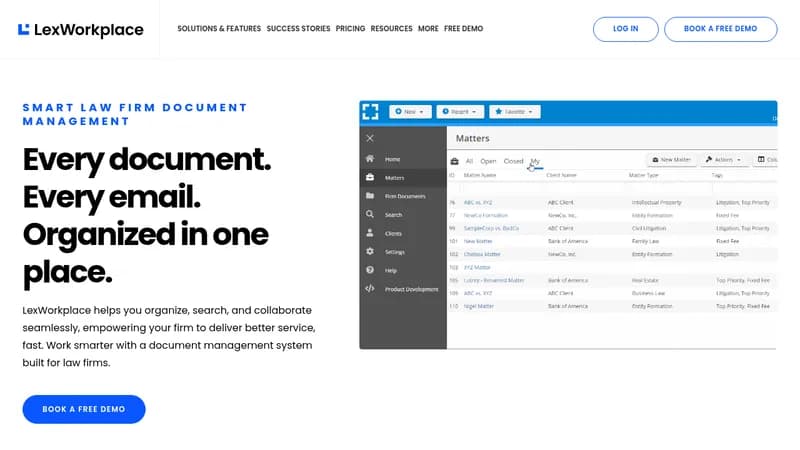Click the Matters briefcase icon in sidebar

(370, 177)
